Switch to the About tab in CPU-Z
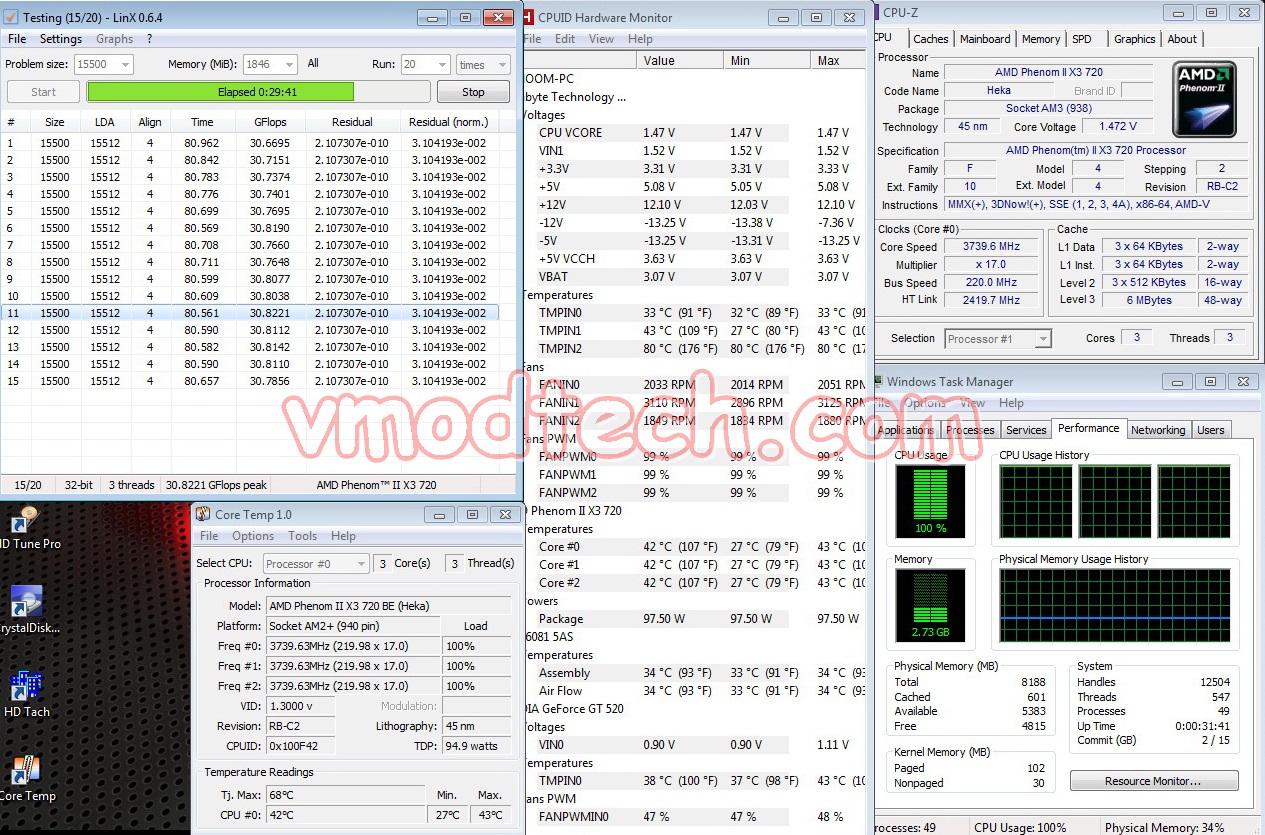The image size is (1265, 835). [1182, 39]
